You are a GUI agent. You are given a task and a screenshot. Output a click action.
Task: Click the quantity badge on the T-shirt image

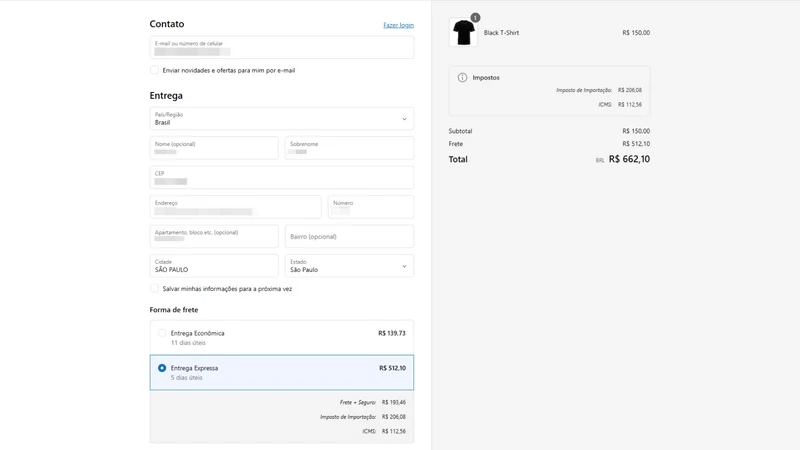[475, 18]
